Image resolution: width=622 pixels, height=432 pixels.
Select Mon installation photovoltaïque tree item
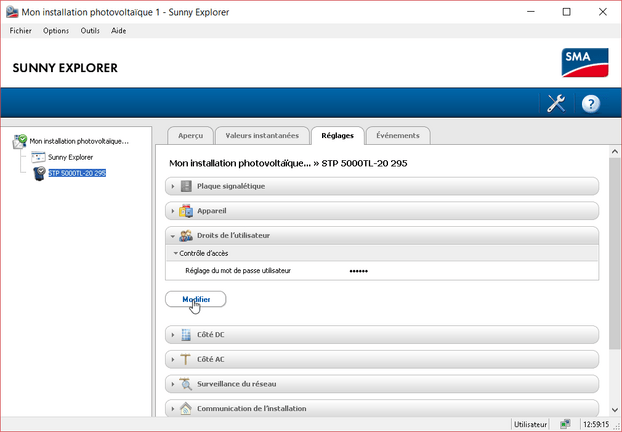[x=79, y=141]
